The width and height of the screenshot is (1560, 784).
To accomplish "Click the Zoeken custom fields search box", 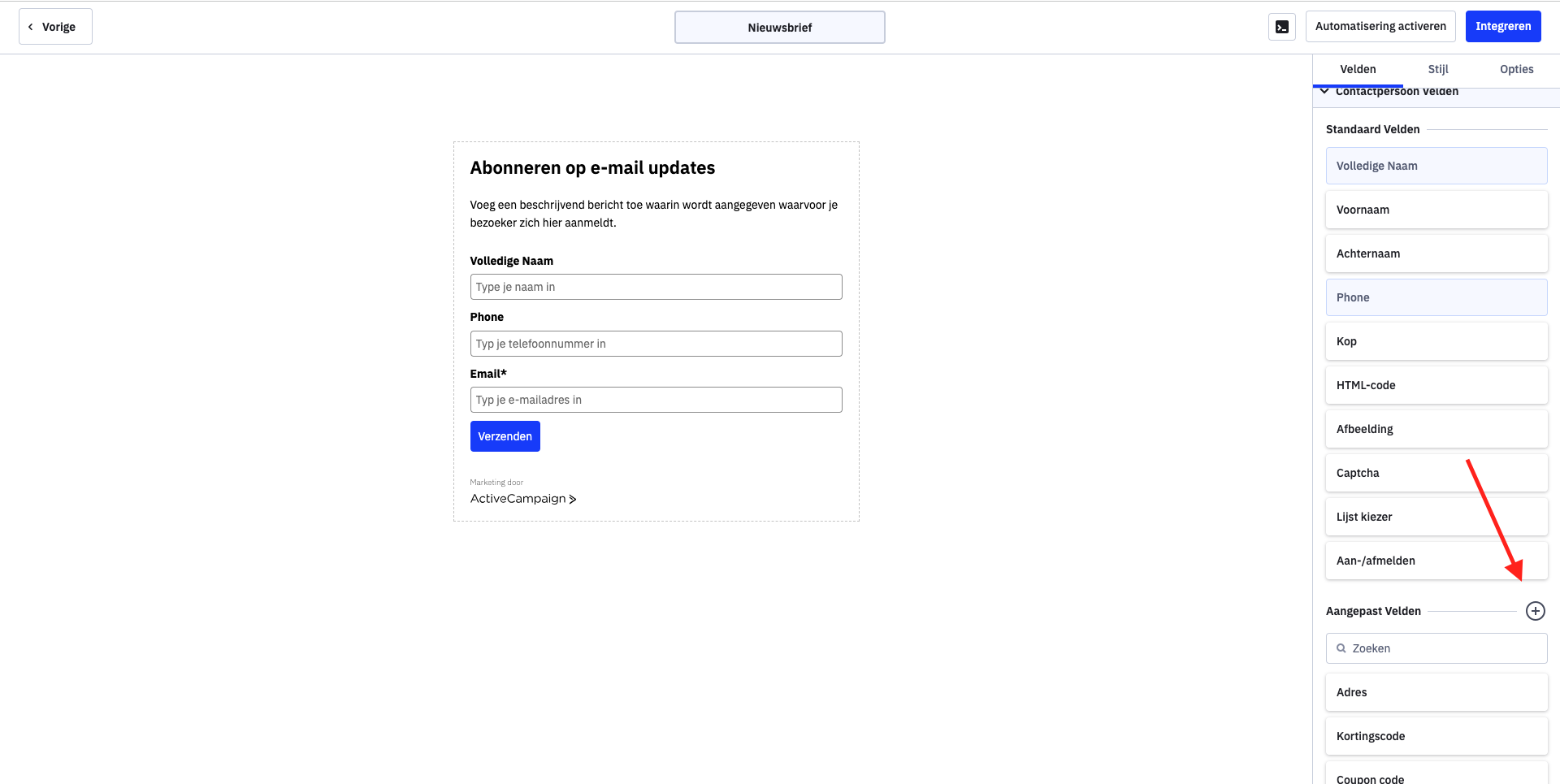I will click(x=1436, y=648).
